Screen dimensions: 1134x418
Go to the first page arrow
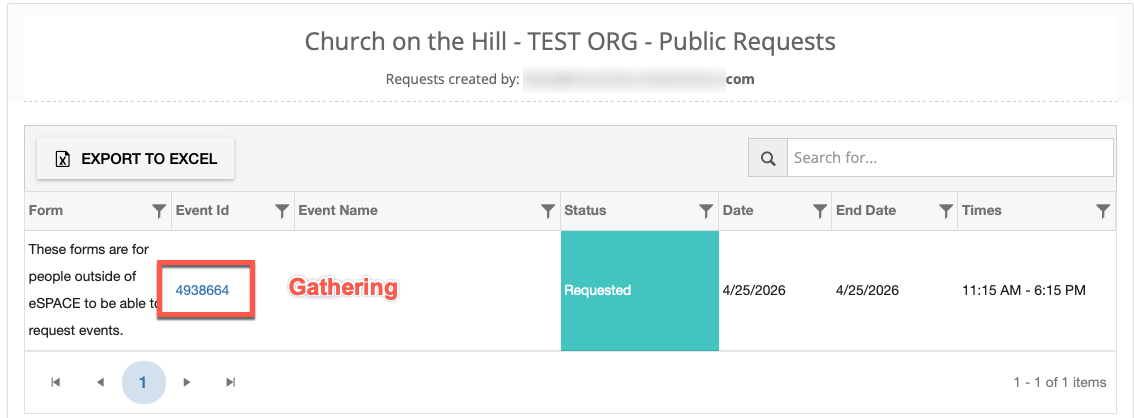pos(56,382)
